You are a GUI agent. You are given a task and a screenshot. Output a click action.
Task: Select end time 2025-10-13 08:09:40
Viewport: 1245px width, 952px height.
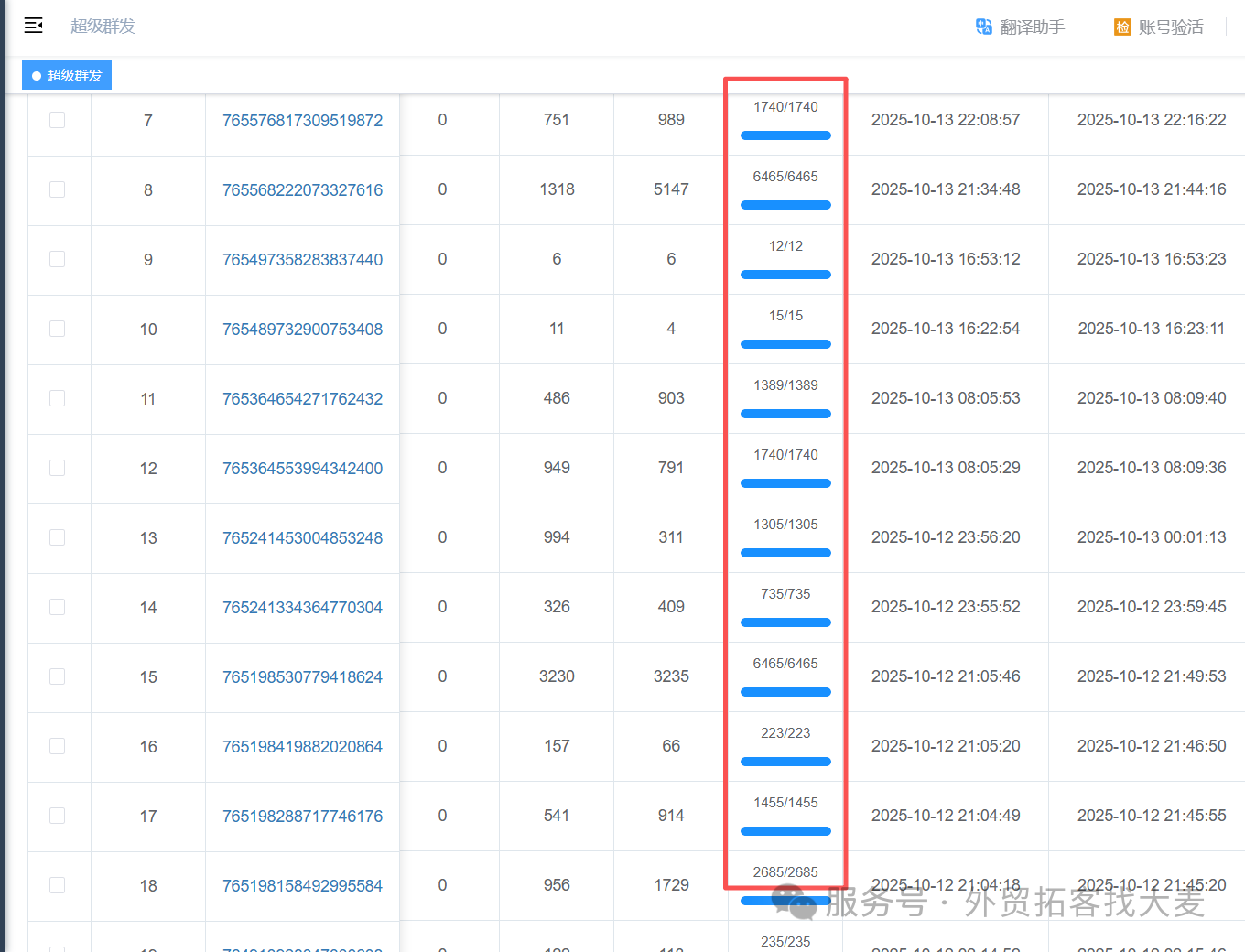[x=1152, y=398]
